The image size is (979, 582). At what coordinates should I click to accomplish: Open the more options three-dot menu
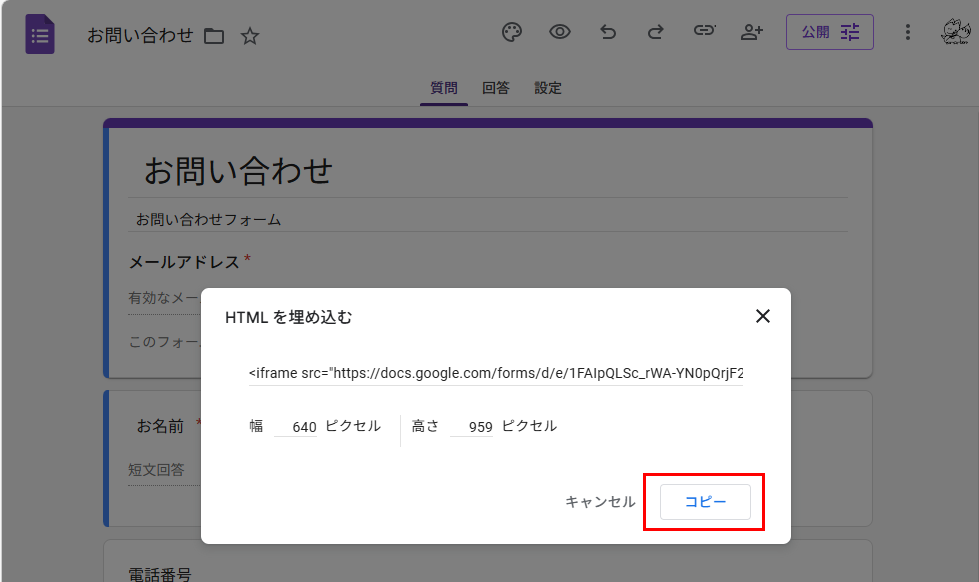pos(907,32)
